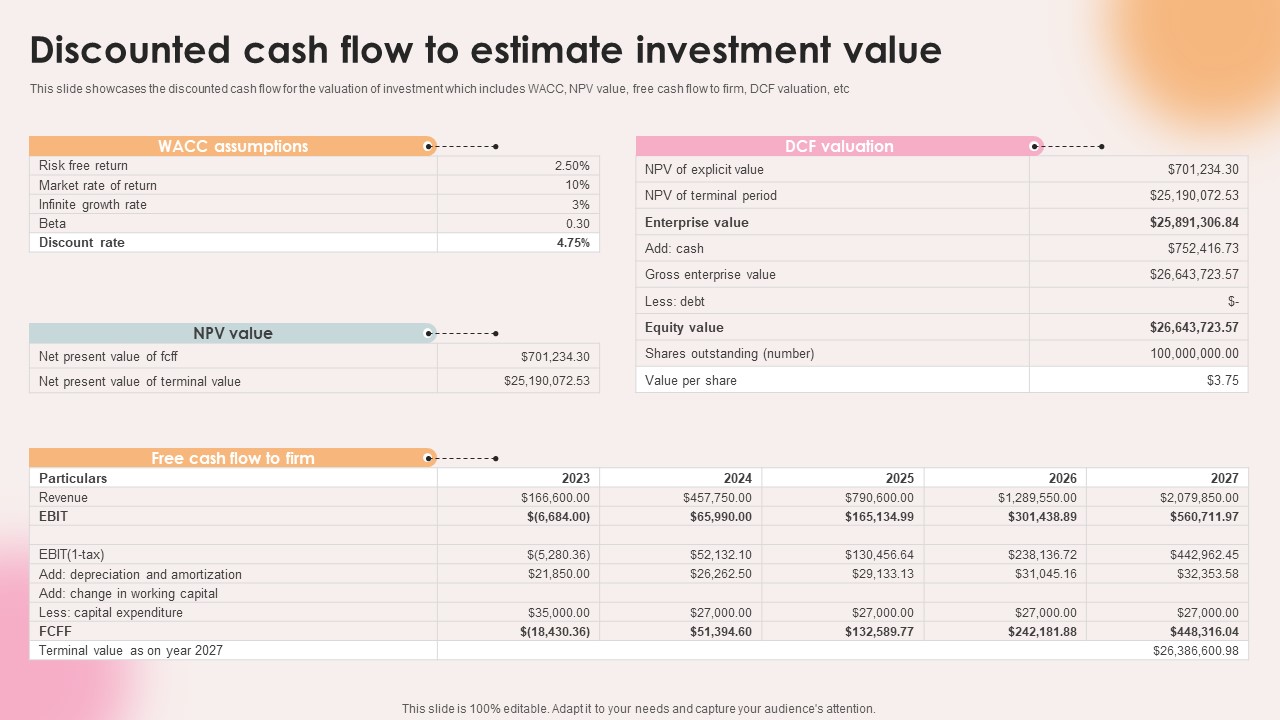Click the Risk free return label

pyautogui.click(x=83, y=166)
